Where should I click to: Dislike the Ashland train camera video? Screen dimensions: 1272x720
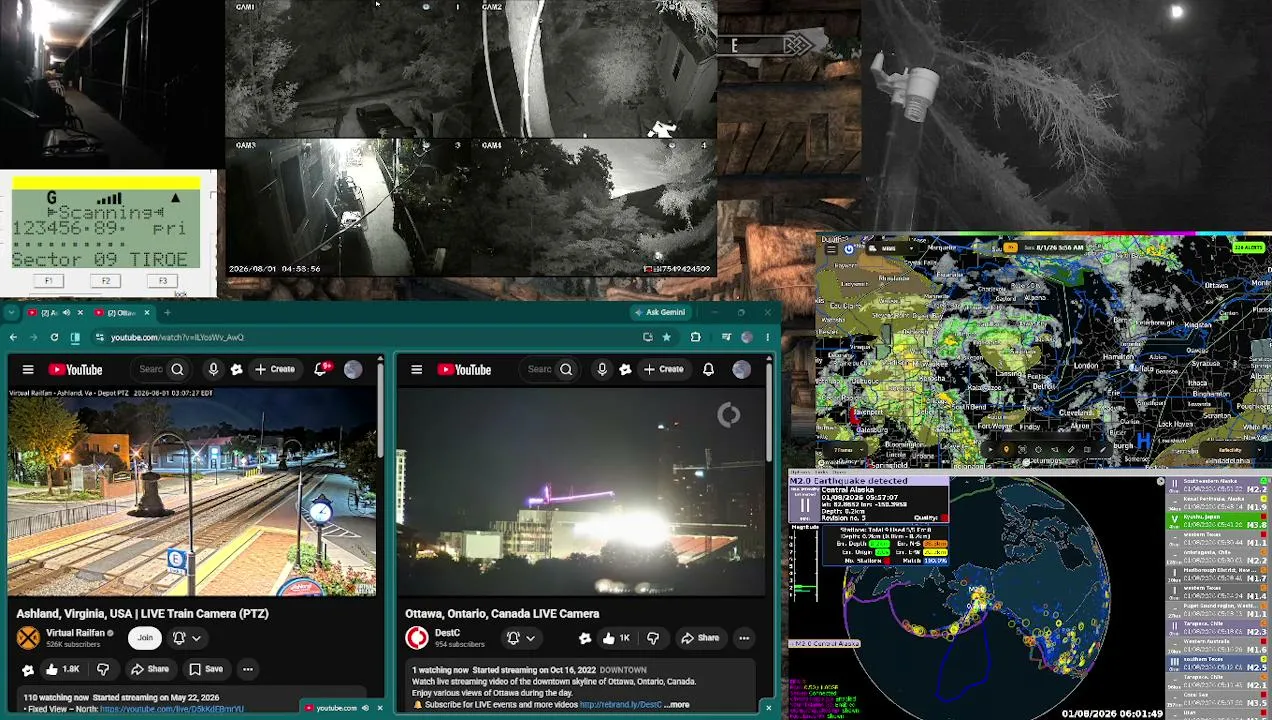pos(102,669)
